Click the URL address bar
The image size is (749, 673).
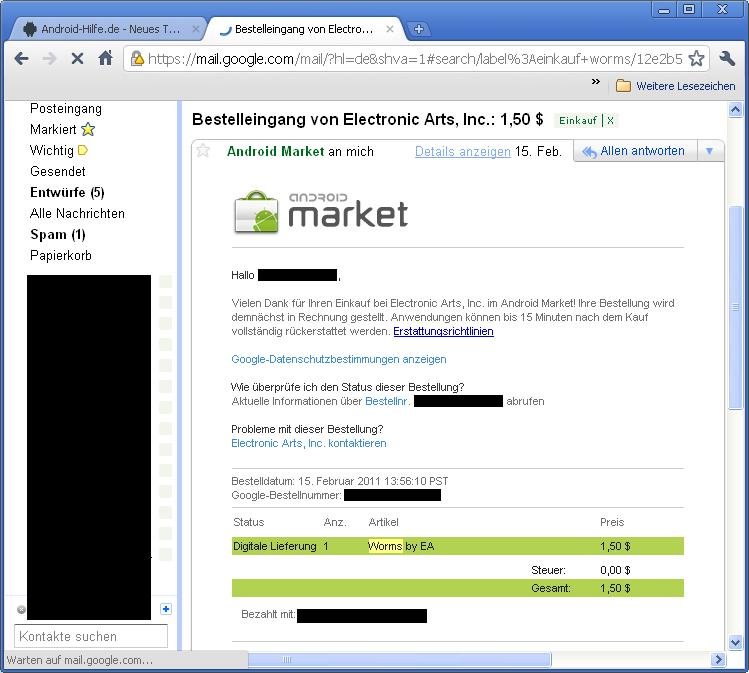tap(415, 59)
